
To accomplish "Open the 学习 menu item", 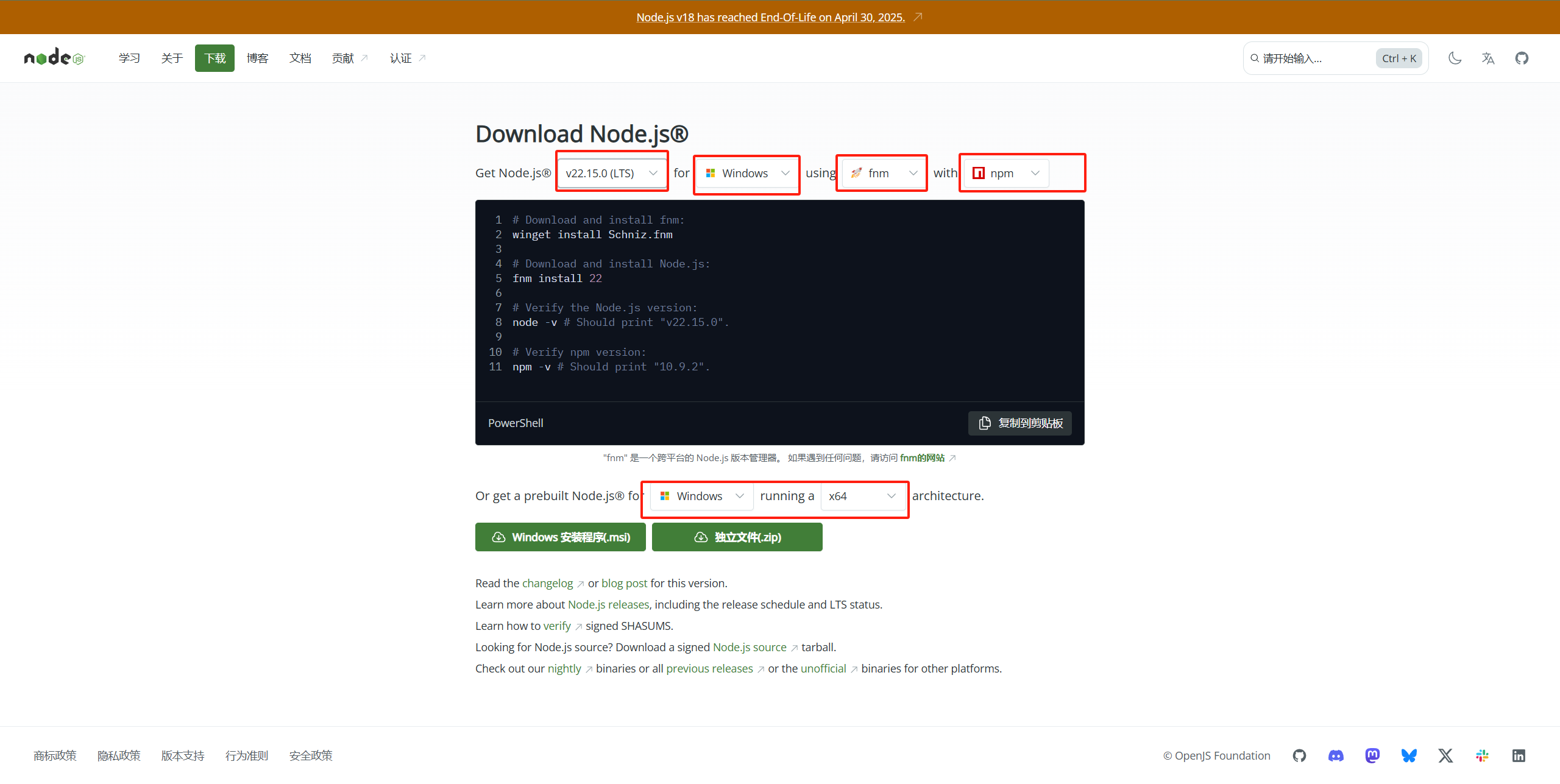I will tap(129, 58).
